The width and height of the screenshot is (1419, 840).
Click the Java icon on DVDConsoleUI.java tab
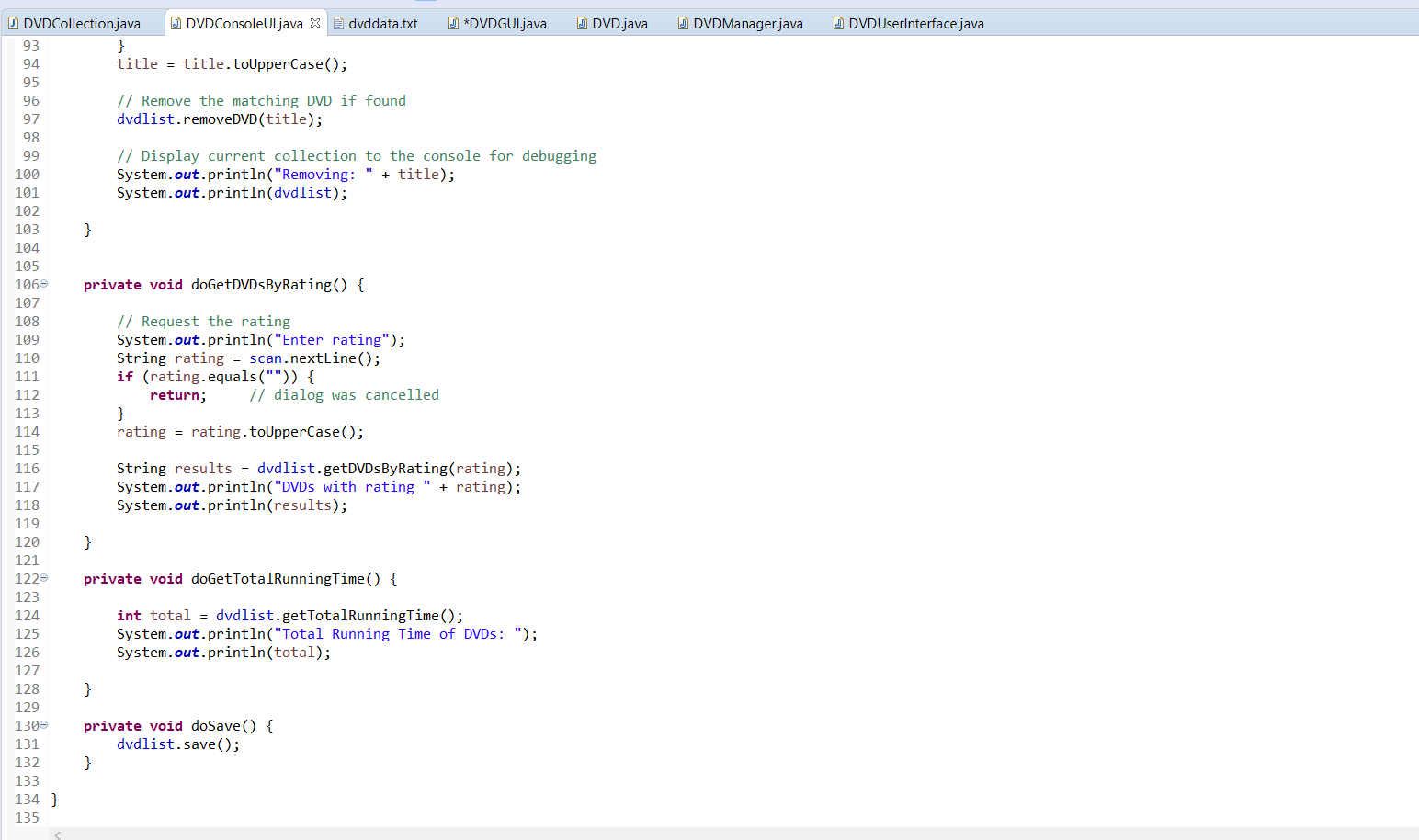point(175,23)
